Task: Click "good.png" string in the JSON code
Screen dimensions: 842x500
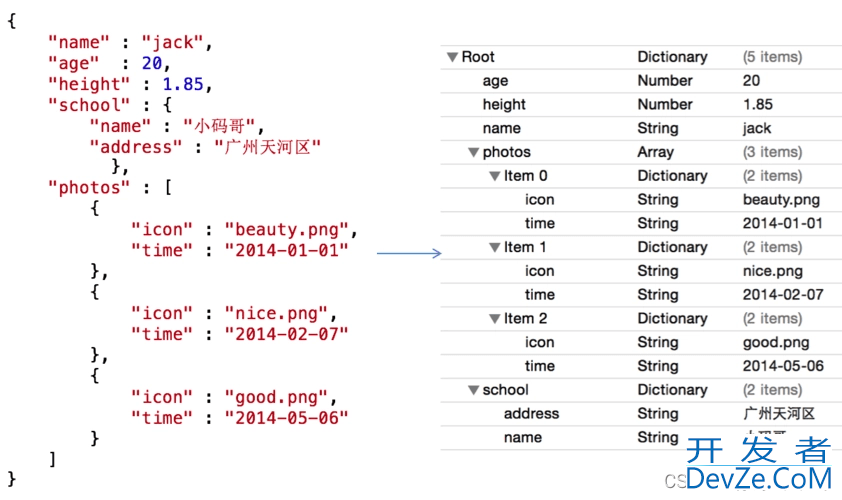Action: pyautogui.click(x=277, y=397)
